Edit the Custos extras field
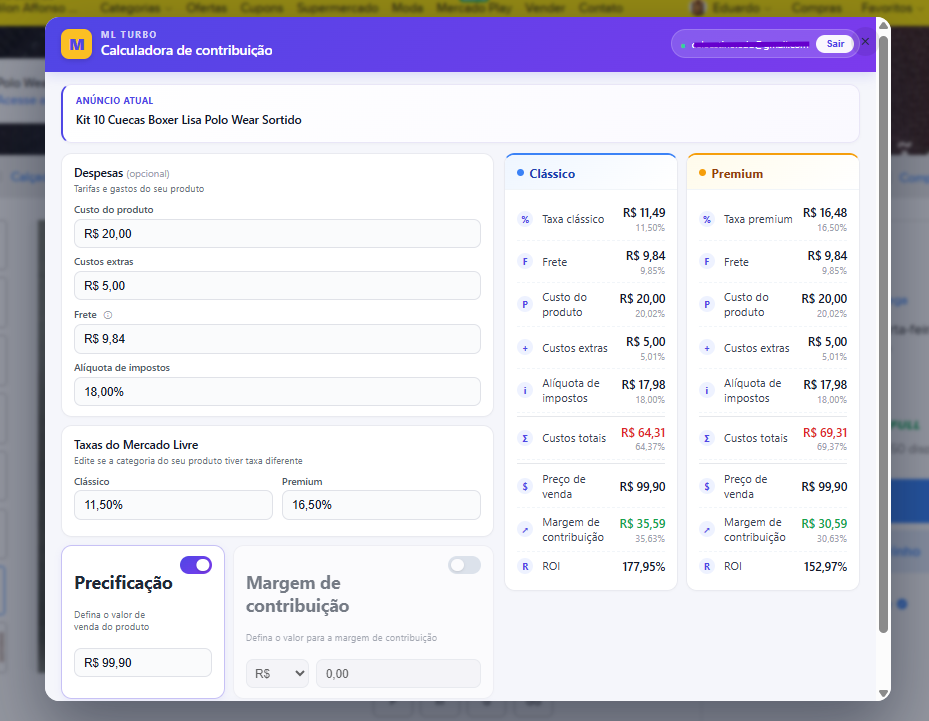 [277, 286]
